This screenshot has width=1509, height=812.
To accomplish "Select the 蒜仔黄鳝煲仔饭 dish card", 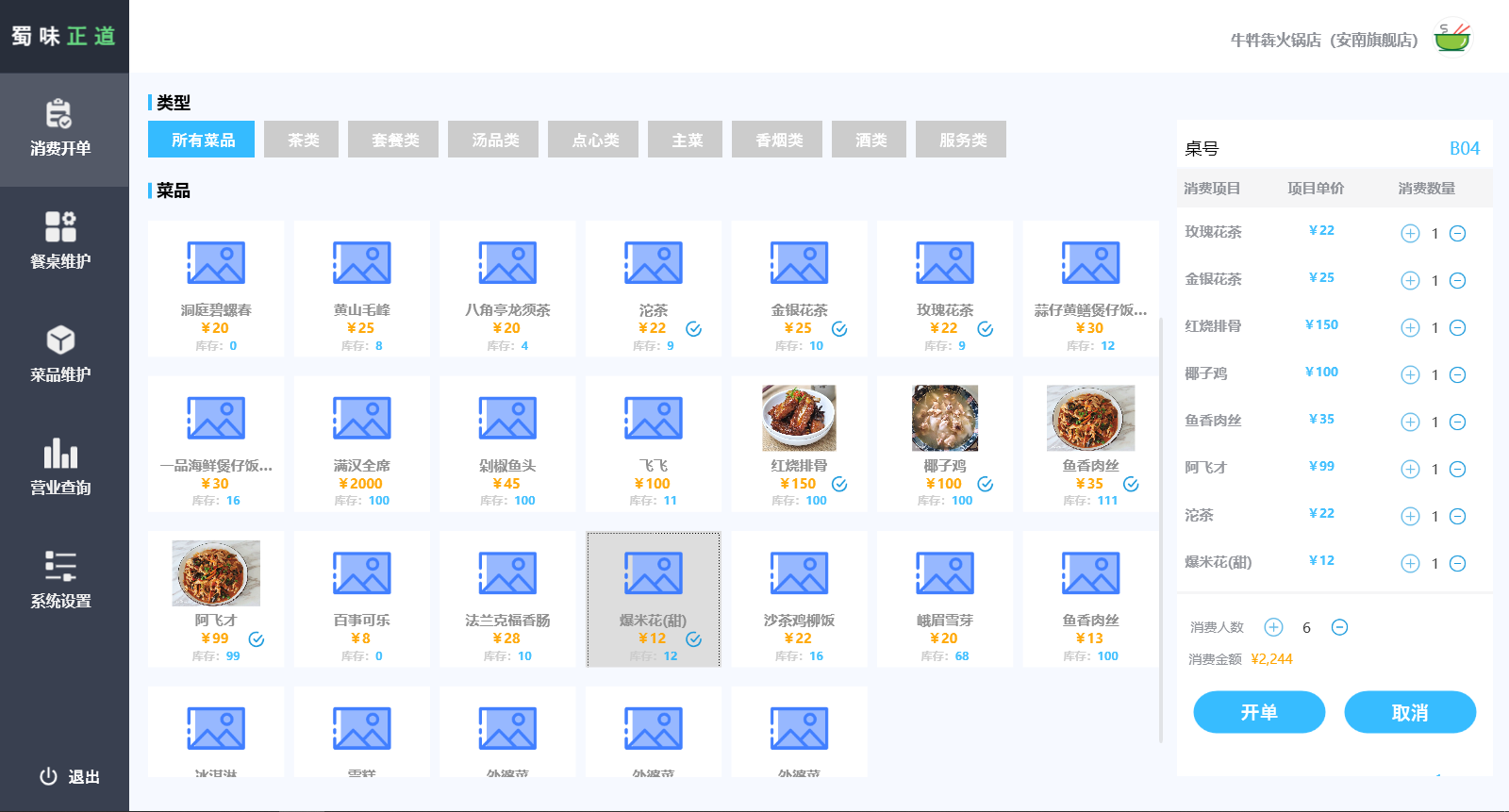I will 1090,289.
